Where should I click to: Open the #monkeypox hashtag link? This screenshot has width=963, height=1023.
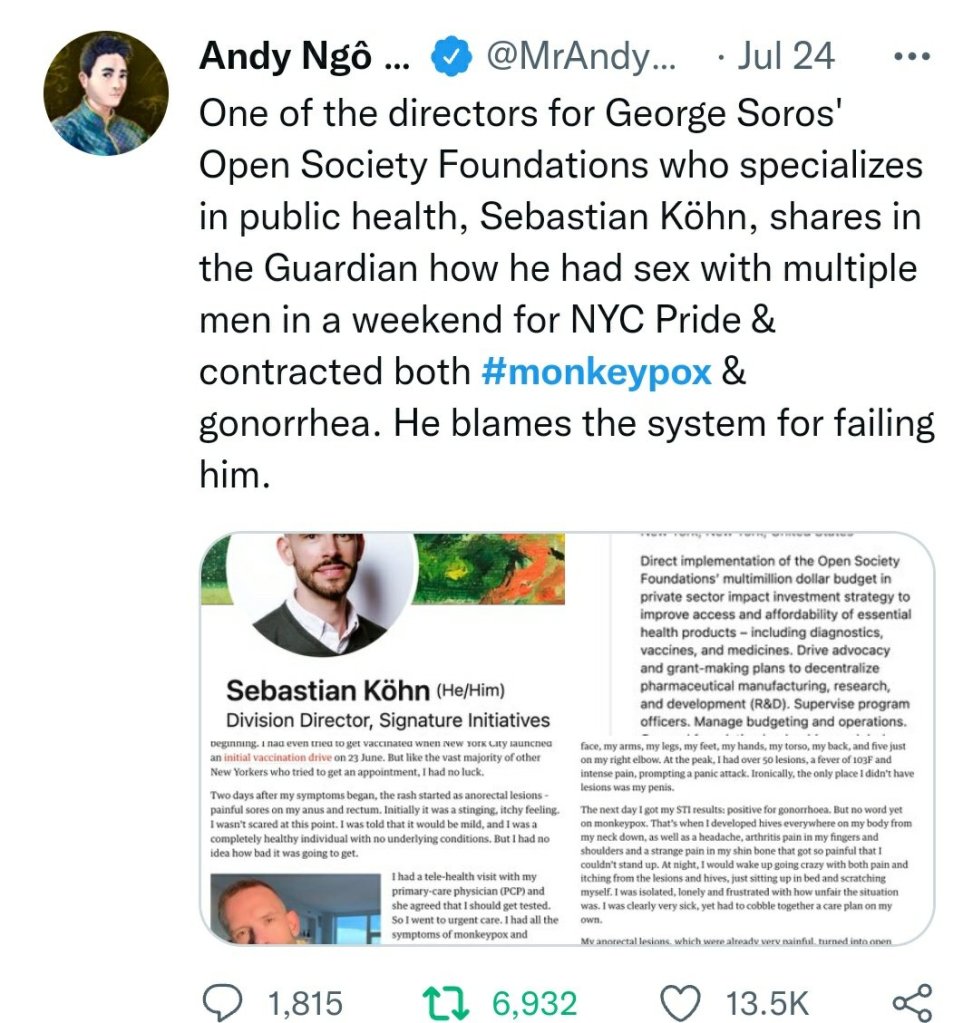(x=596, y=371)
